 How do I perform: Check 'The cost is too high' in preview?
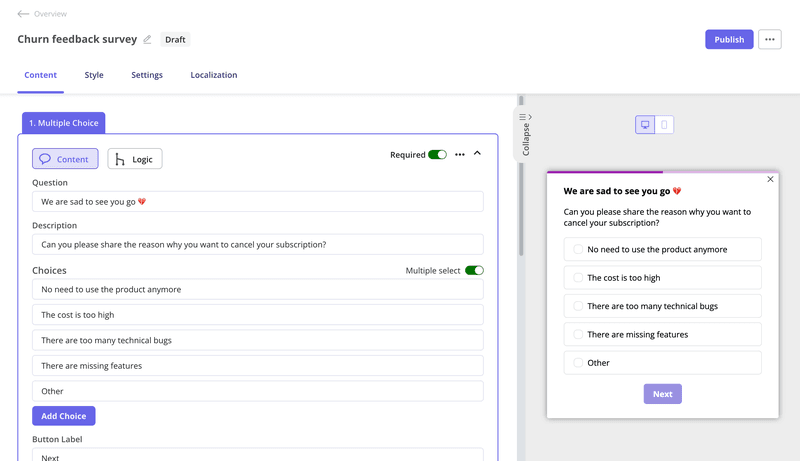(x=578, y=278)
